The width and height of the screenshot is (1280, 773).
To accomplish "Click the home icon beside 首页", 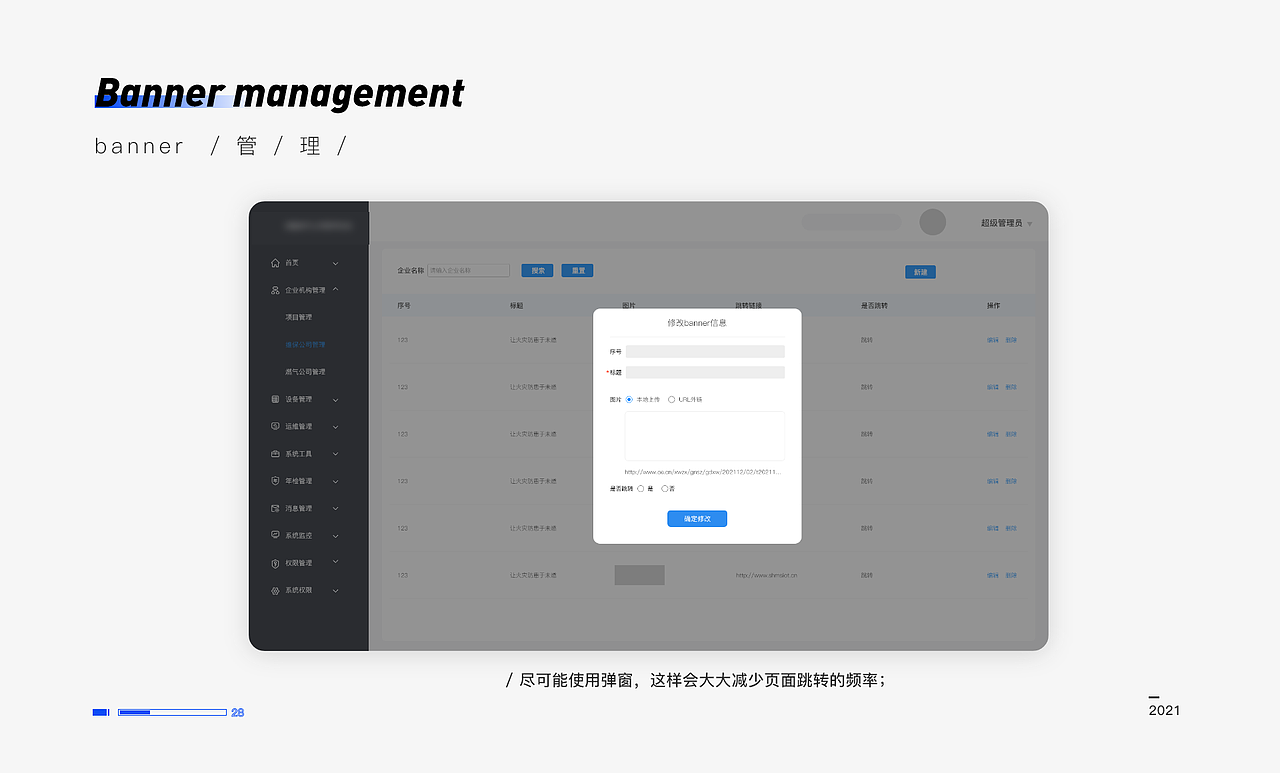I will coord(275,263).
